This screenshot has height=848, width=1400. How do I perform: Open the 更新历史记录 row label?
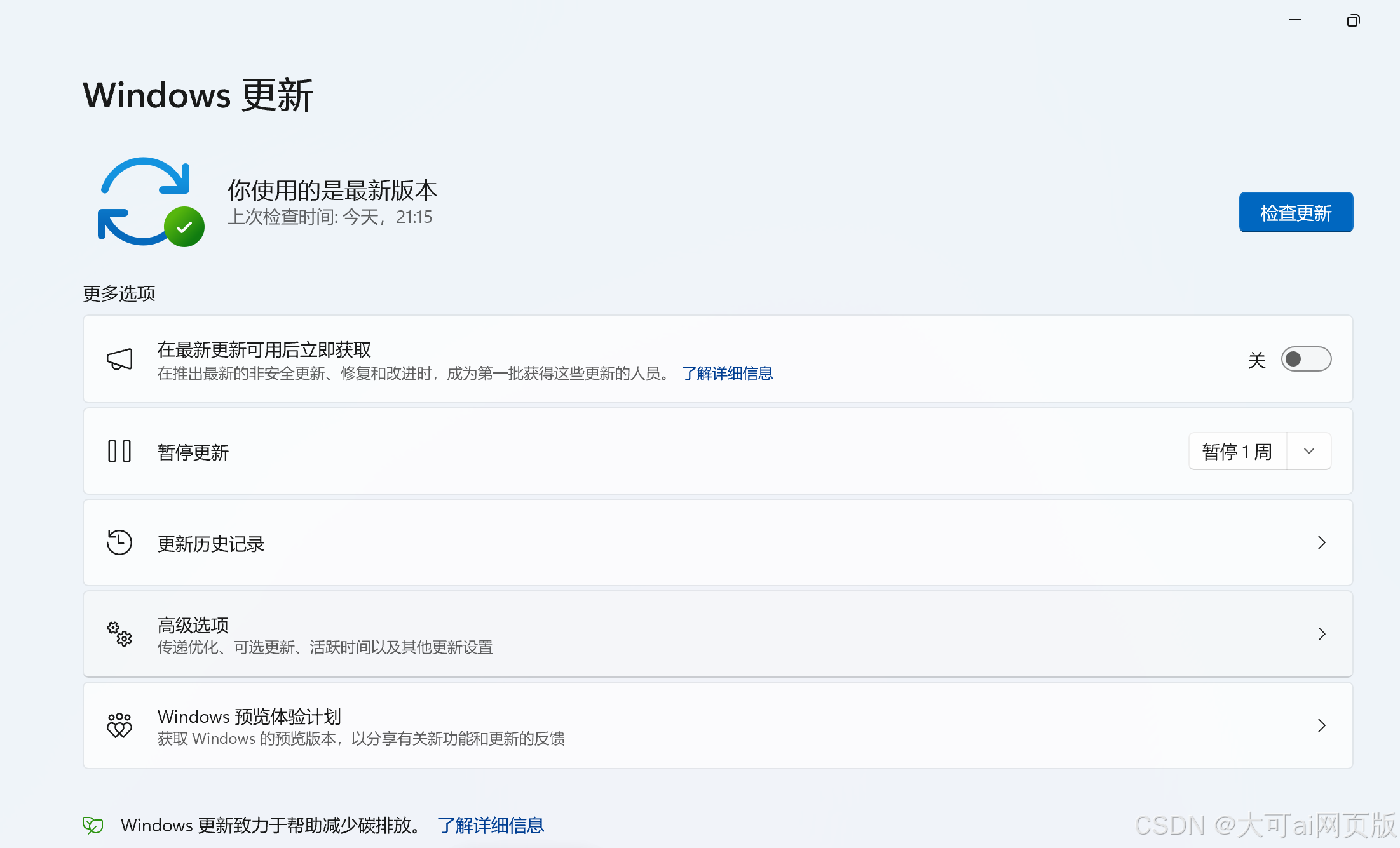click(211, 544)
